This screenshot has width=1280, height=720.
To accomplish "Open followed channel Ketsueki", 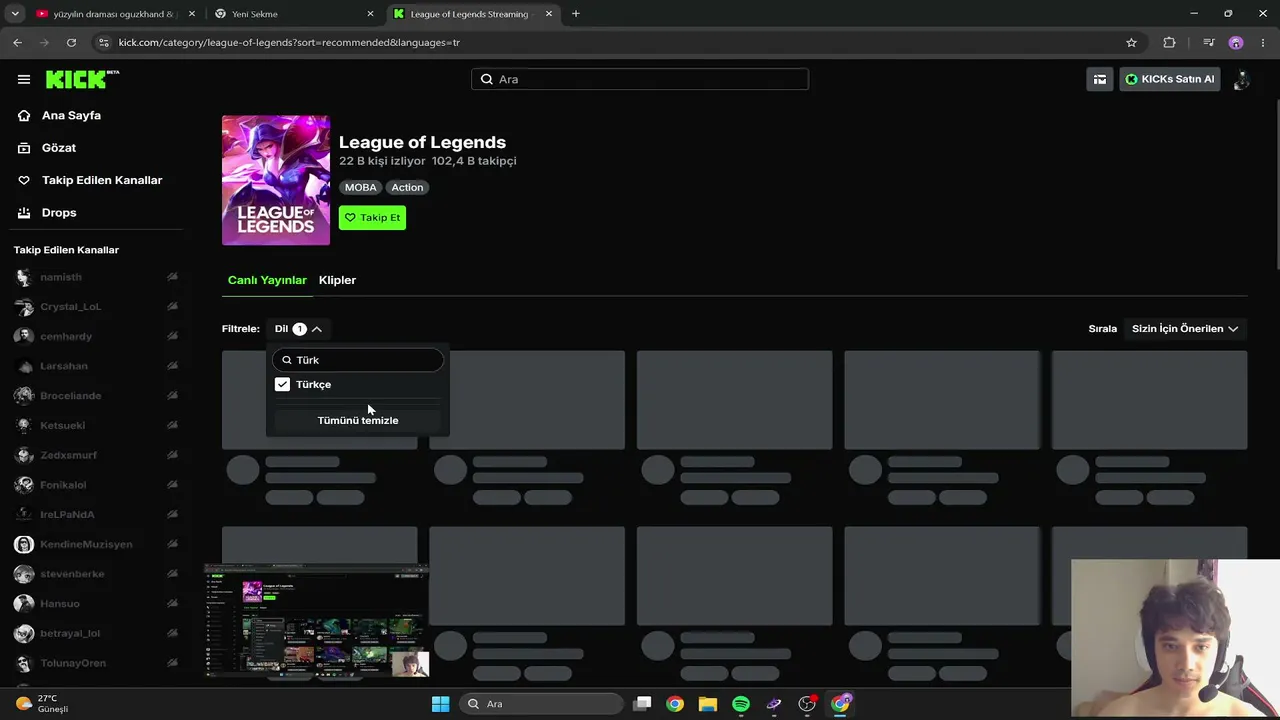I will [x=63, y=426].
